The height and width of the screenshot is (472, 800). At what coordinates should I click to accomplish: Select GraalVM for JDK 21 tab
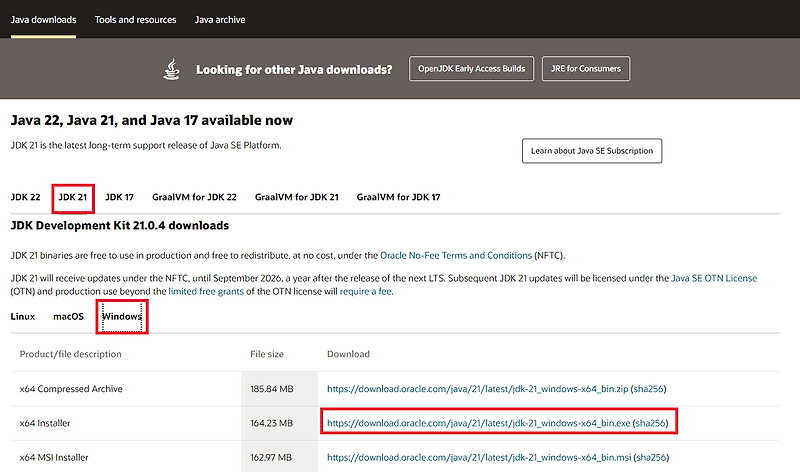point(297,197)
